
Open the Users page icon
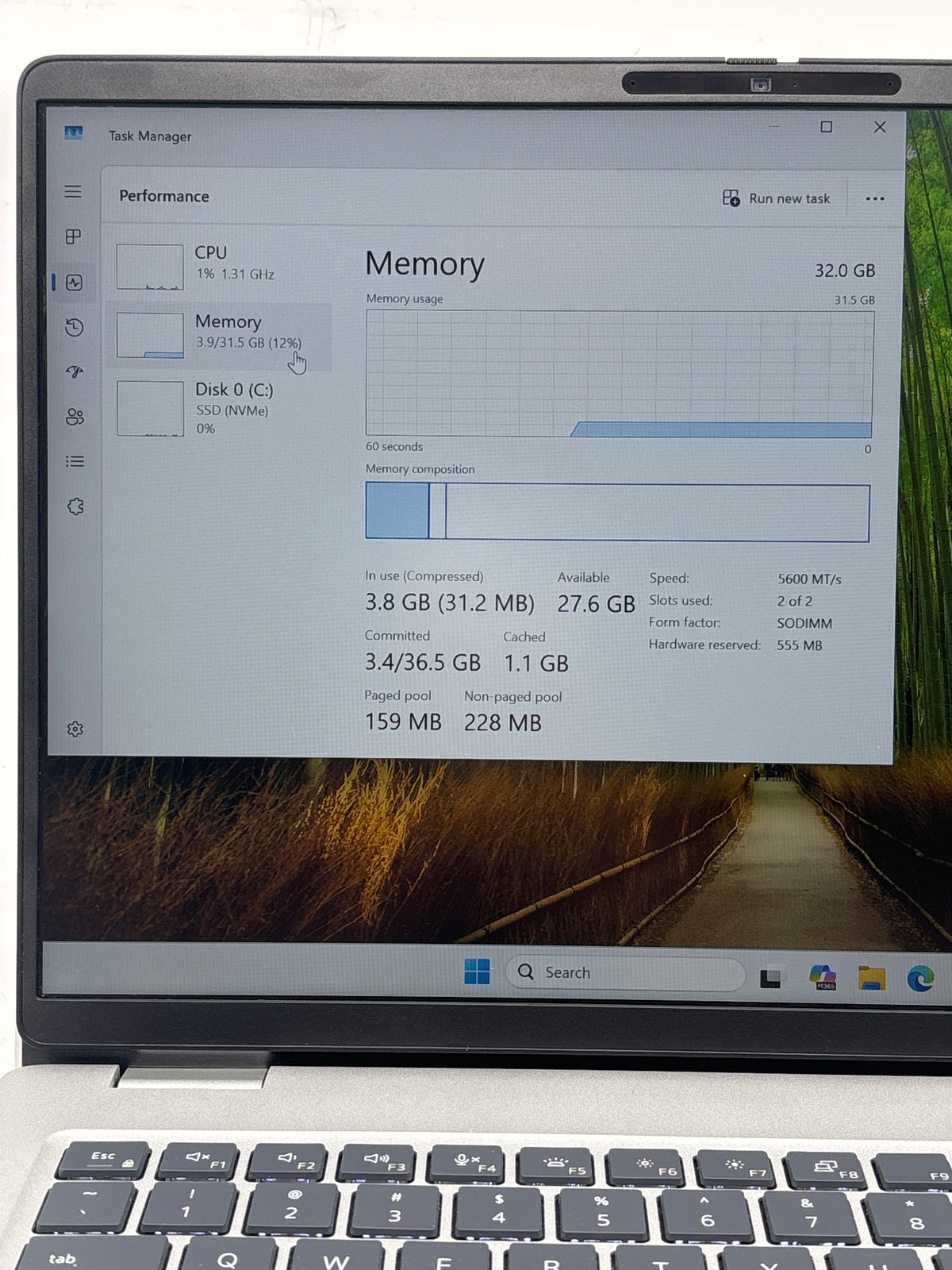point(75,417)
